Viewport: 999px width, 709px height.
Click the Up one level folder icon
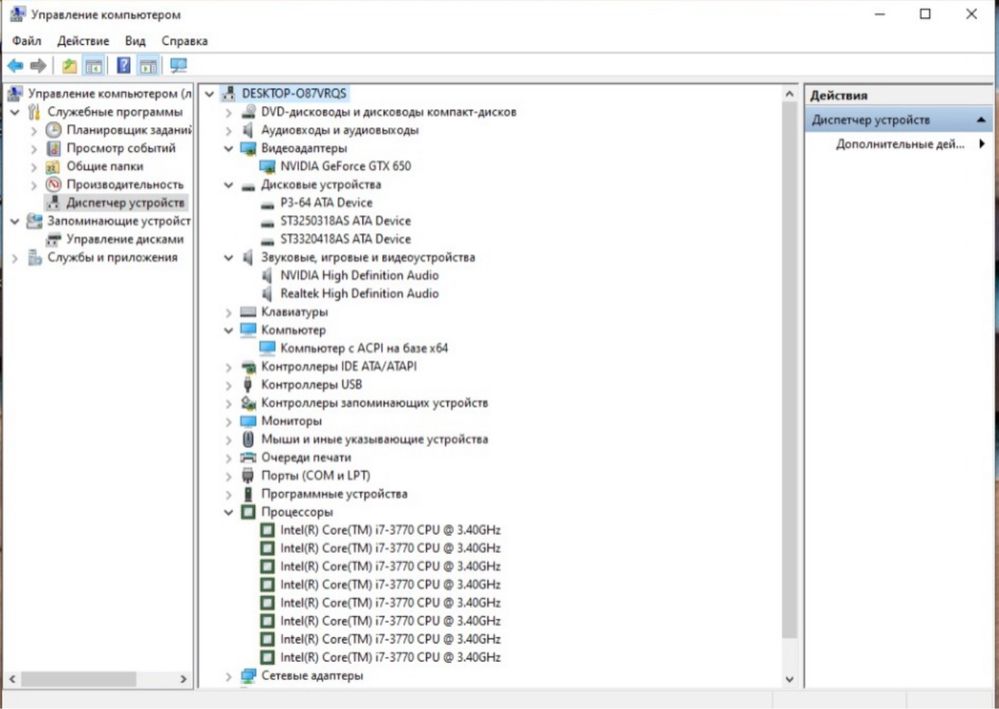coord(69,66)
